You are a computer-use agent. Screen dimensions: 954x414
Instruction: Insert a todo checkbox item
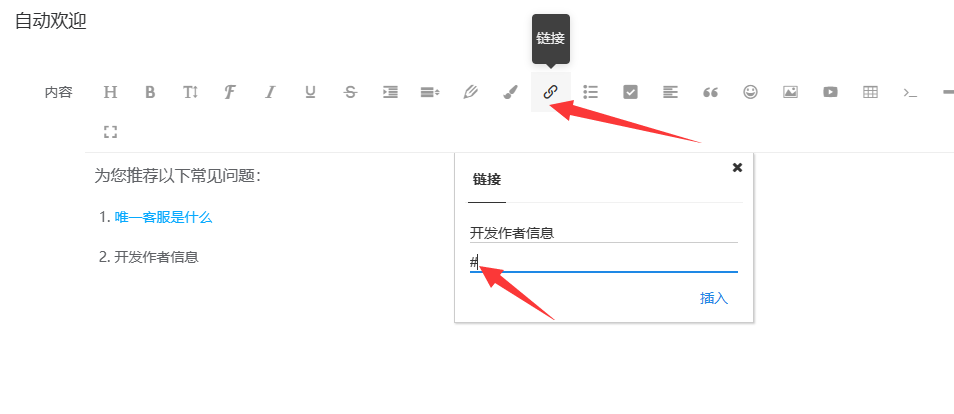click(x=630, y=92)
